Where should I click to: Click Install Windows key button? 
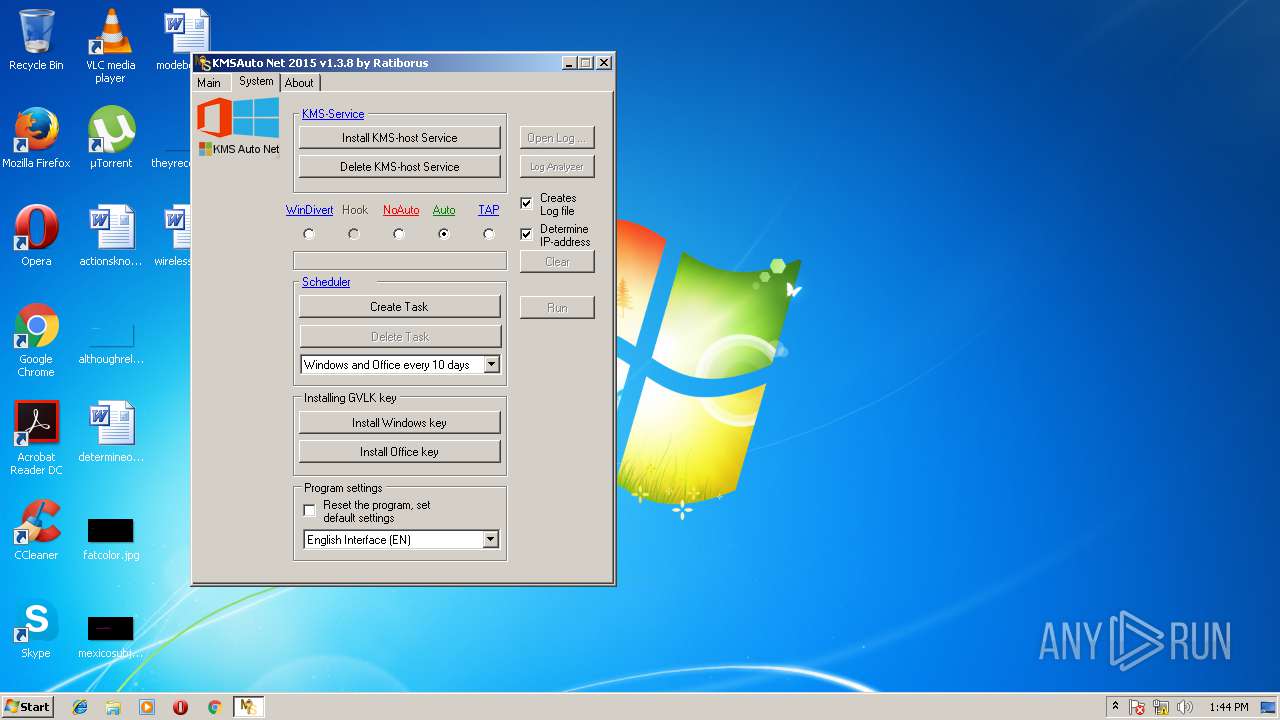[400, 423]
